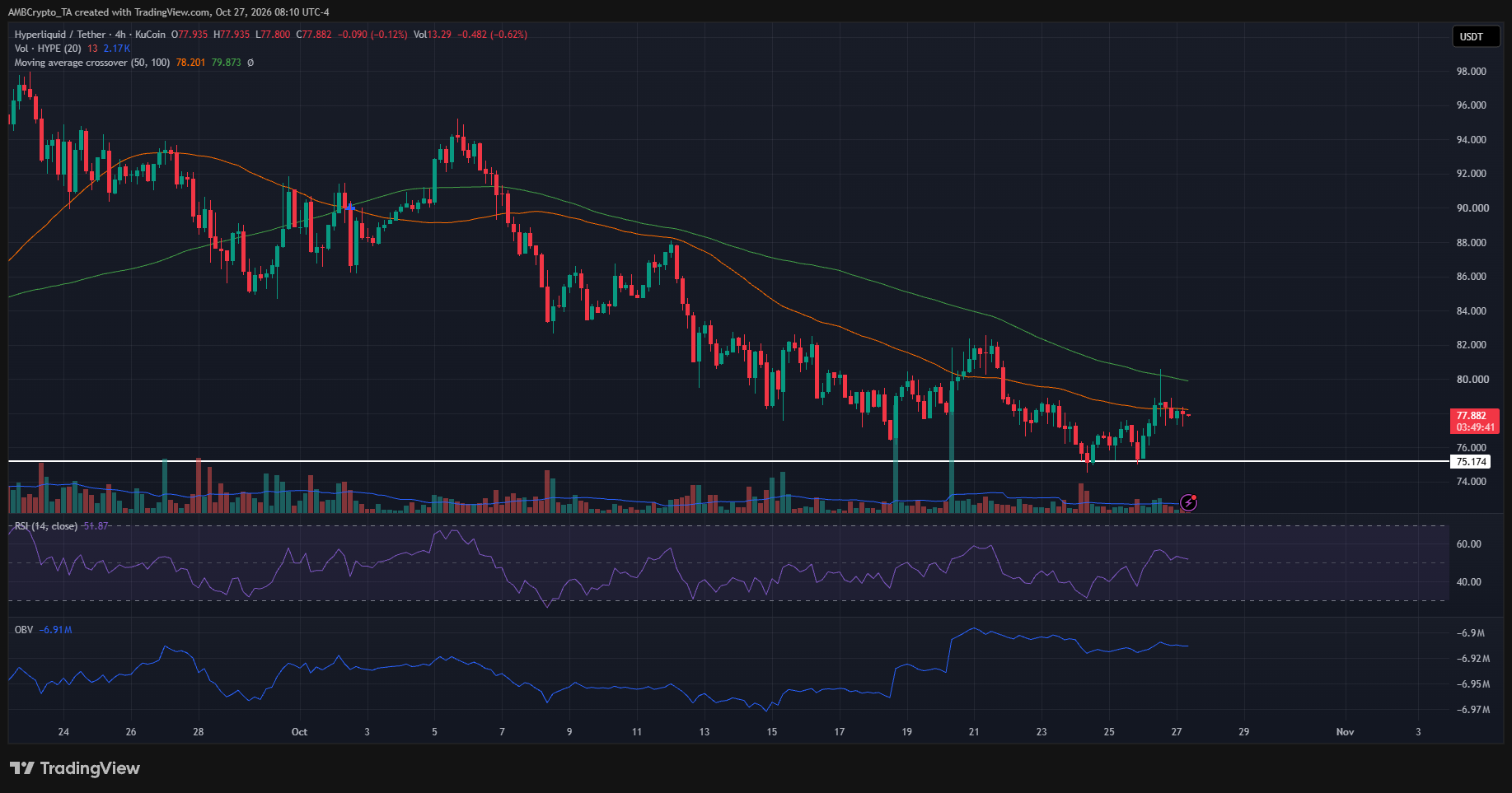Image resolution: width=1512 pixels, height=793 pixels.
Task: Click the TradingView logo
Action: [75, 768]
